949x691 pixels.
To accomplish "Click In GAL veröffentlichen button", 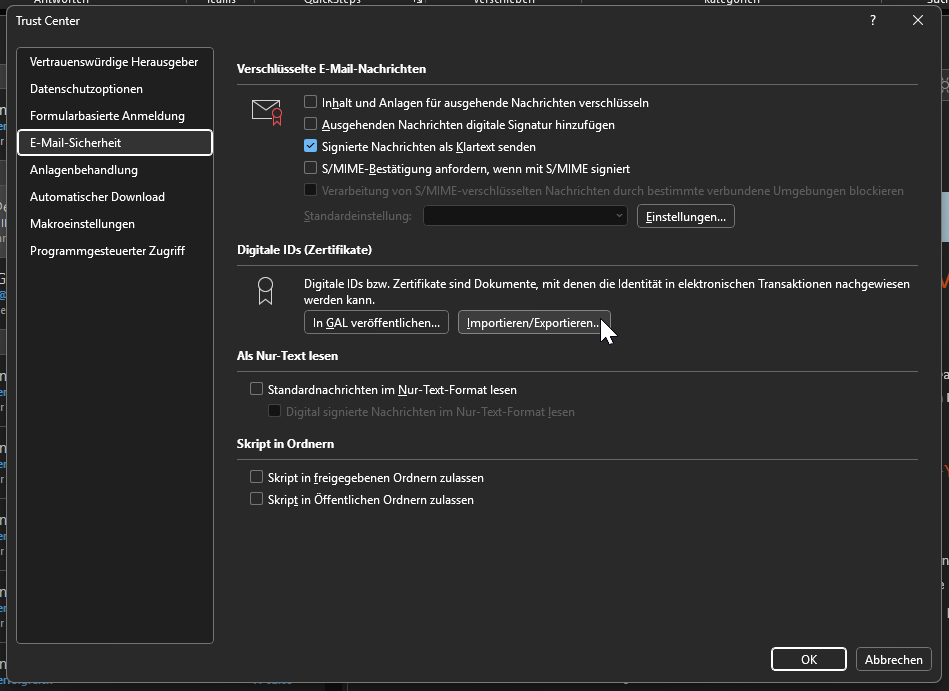I will [376, 323].
